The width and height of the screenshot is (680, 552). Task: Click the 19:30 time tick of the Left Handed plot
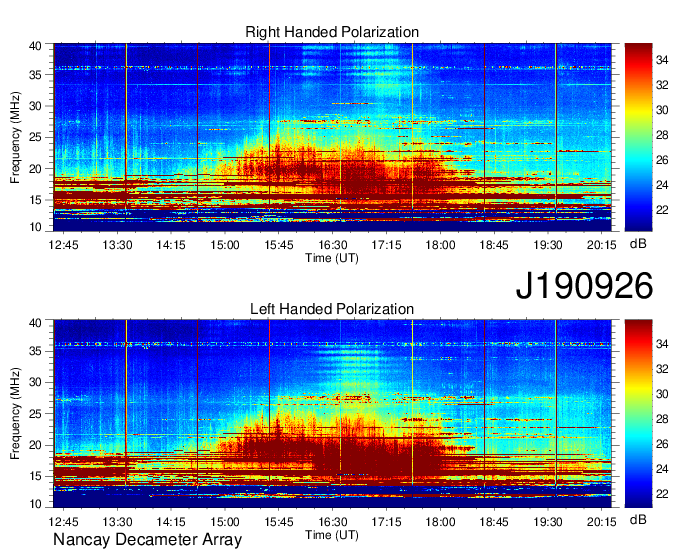tap(548, 522)
